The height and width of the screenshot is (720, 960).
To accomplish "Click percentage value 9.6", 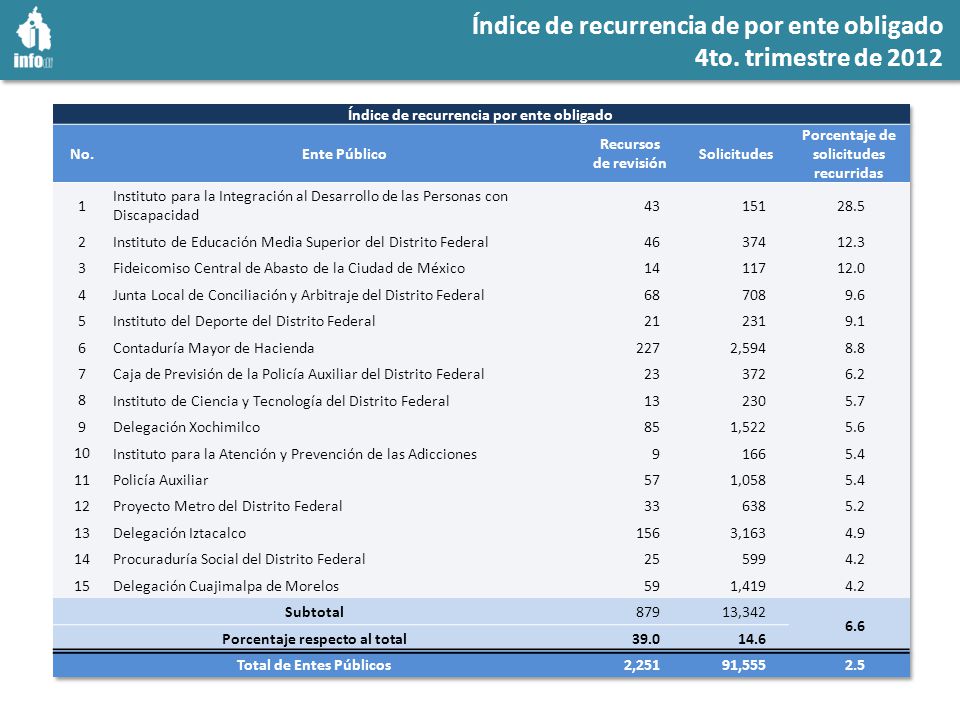I will click(855, 295).
